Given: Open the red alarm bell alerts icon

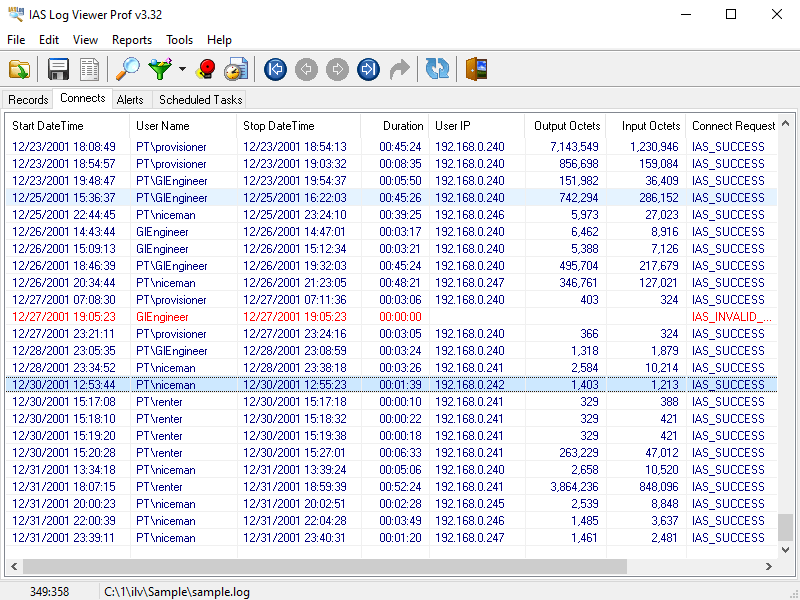Looking at the screenshot, I should pyautogui.click(x=206, y=69).
